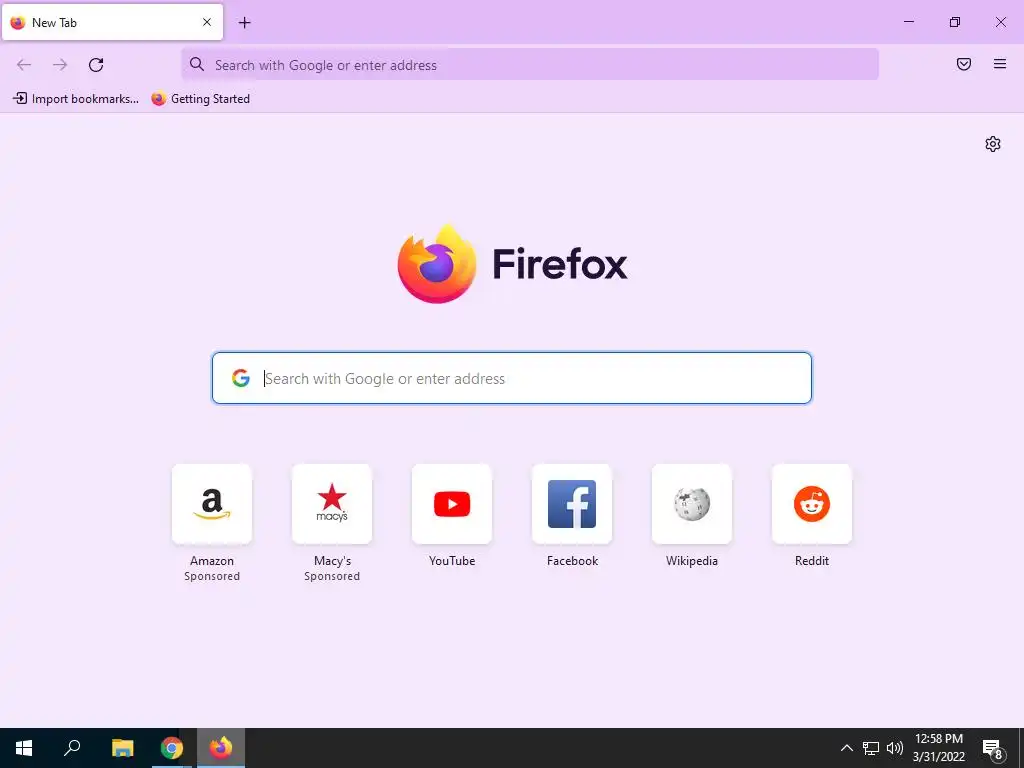Open the new tab personalize gear icon
1024x768 pixels.
click(x=993, y=144)
